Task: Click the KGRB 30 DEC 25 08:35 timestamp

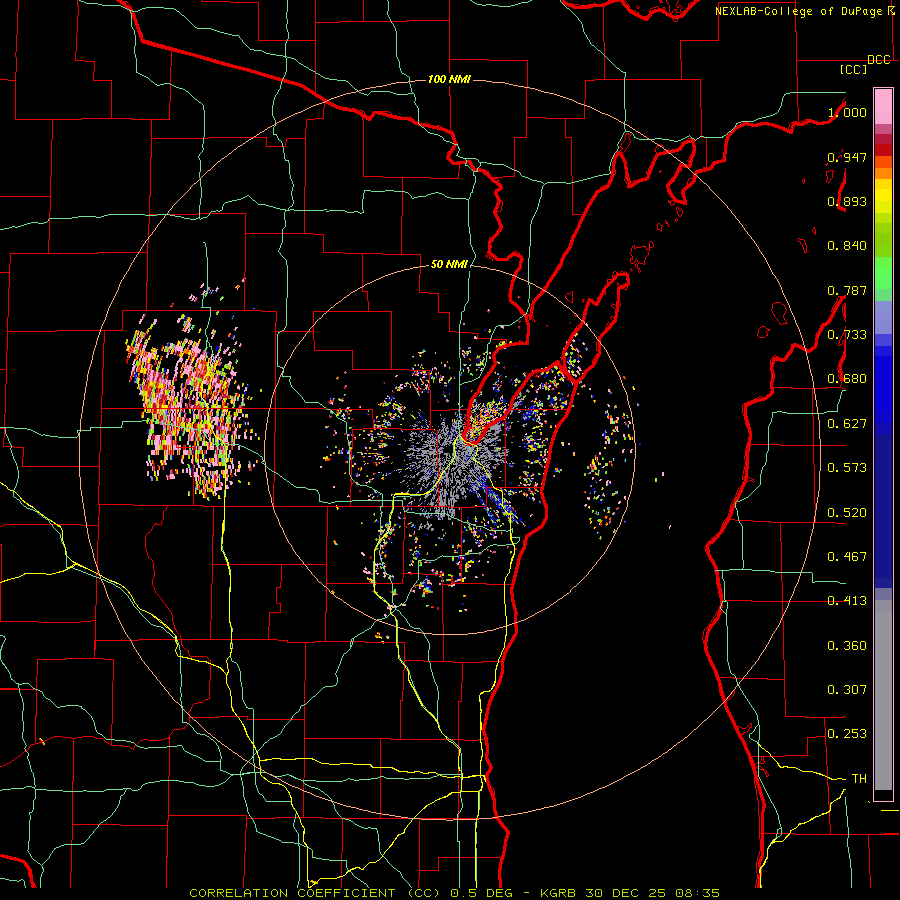Action: pyautogui.click(x=630, y=893)
